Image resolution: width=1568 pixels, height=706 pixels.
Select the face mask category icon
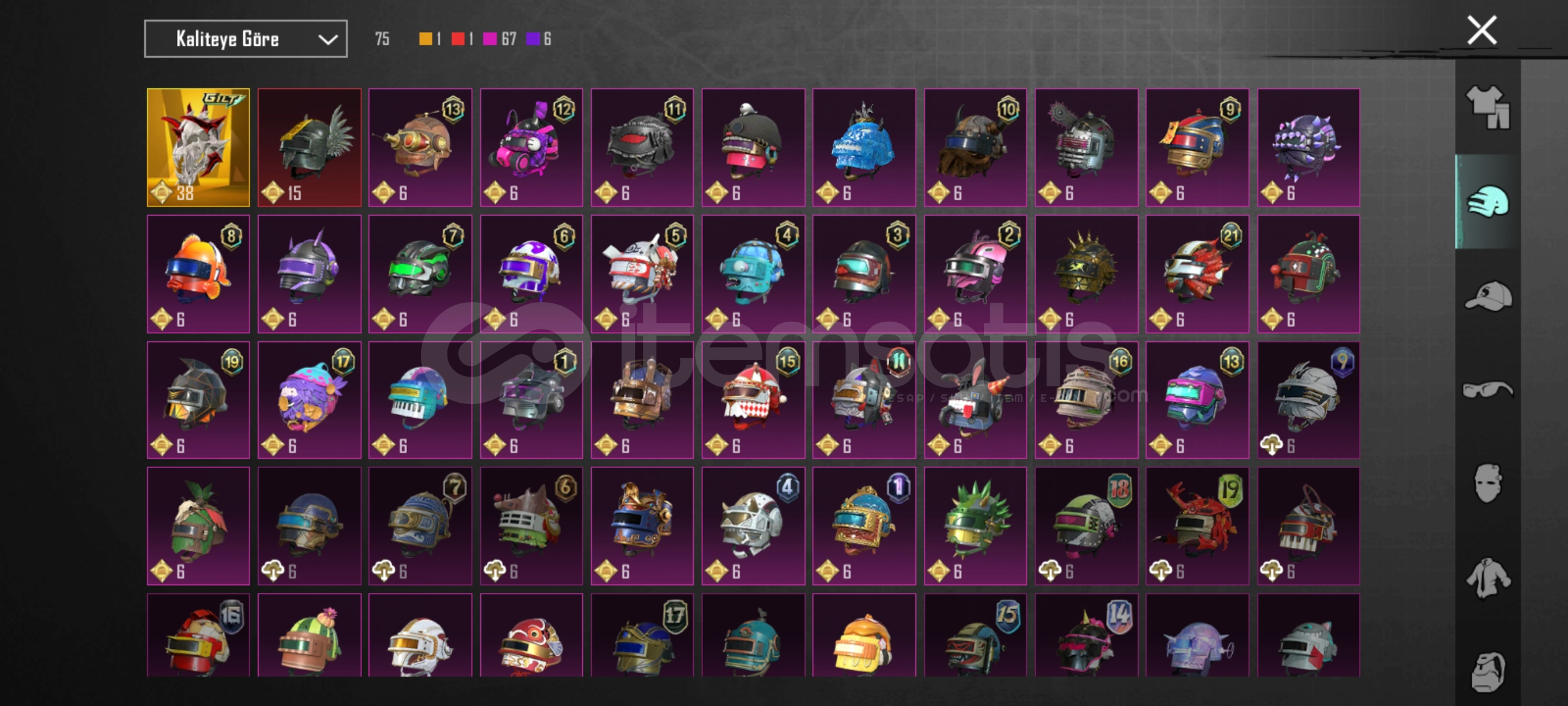click(x=1488, y=483)
